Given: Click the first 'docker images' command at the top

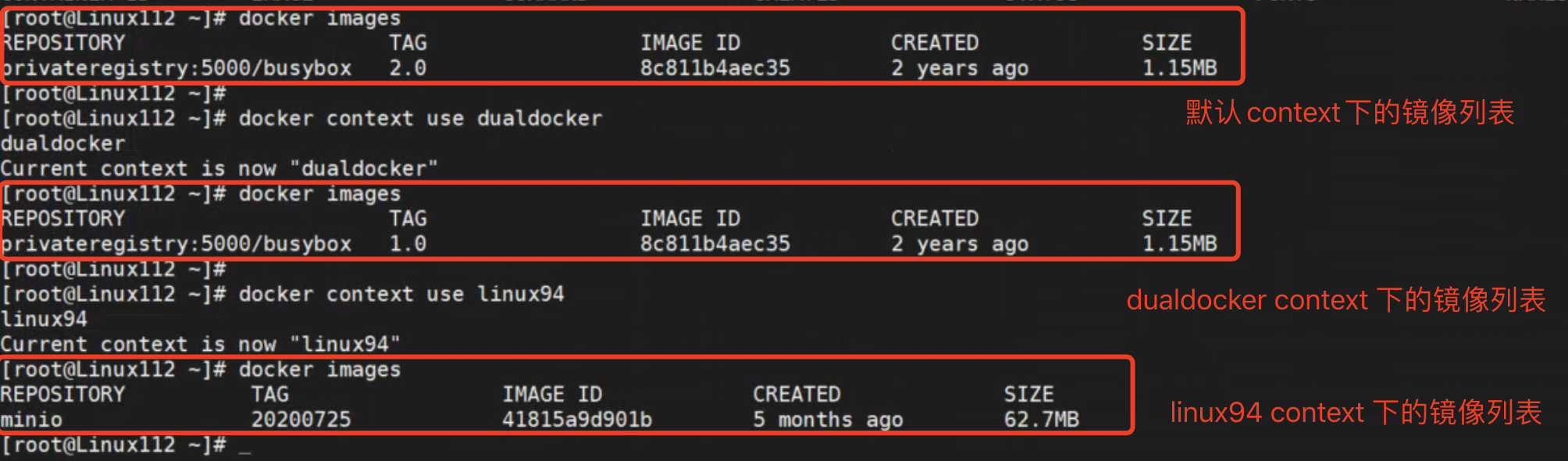Looking at the screenshot, I should point(319,18).
